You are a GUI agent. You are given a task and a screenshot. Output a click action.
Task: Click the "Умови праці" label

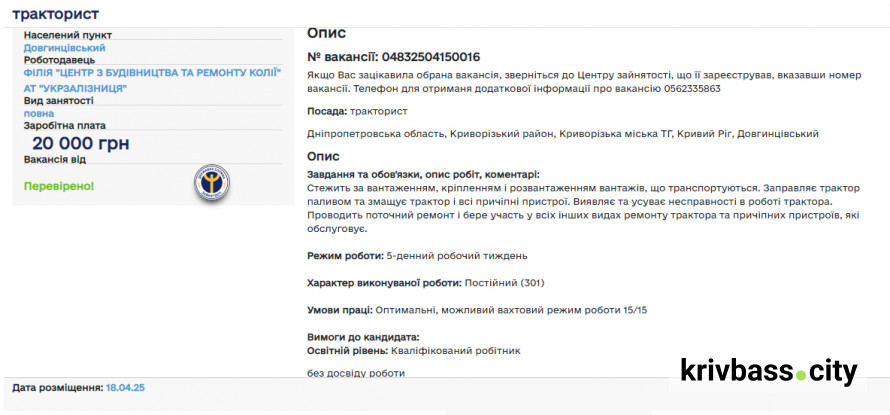point(339,310)
